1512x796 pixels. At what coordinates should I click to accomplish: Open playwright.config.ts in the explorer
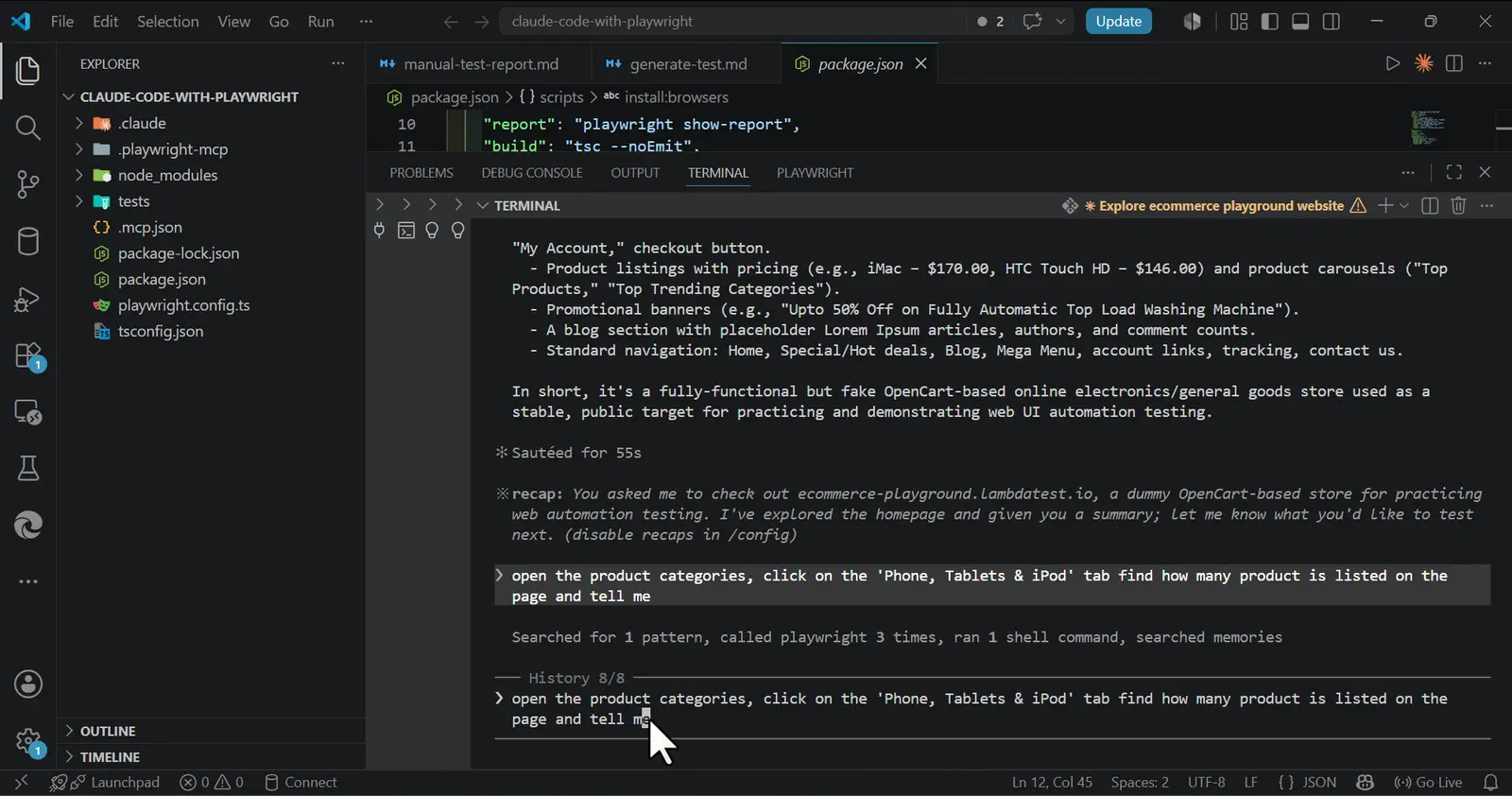[183, 305]
